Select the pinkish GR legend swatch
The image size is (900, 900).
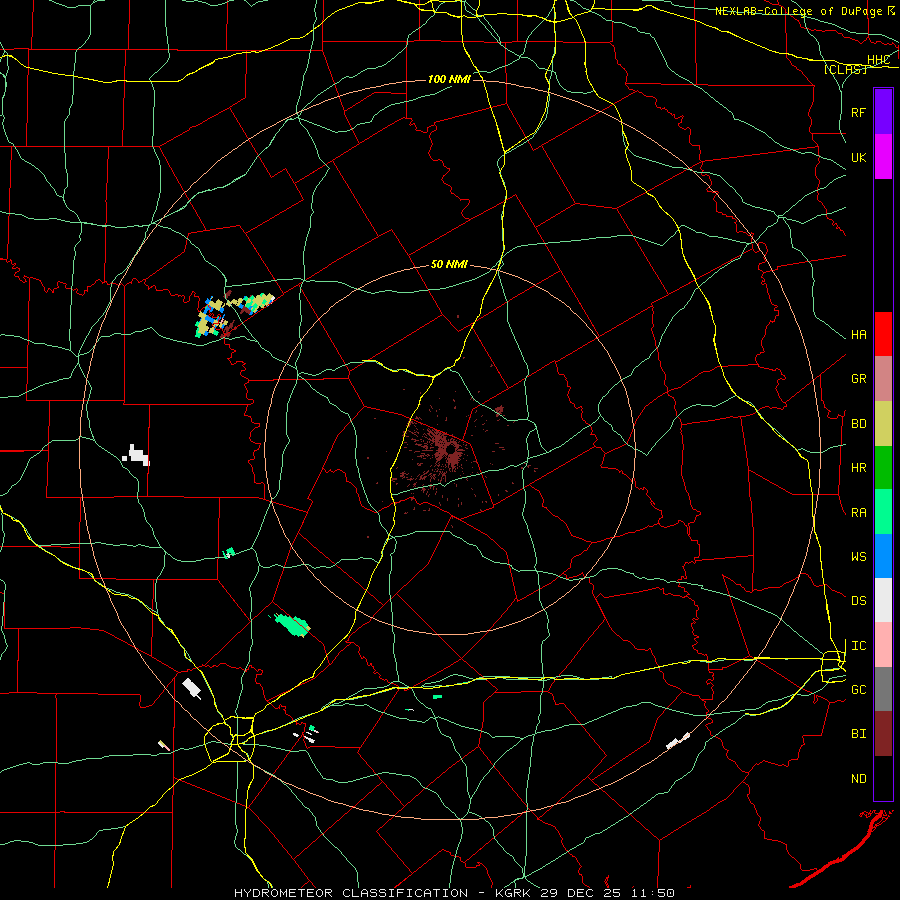(883, 378)
